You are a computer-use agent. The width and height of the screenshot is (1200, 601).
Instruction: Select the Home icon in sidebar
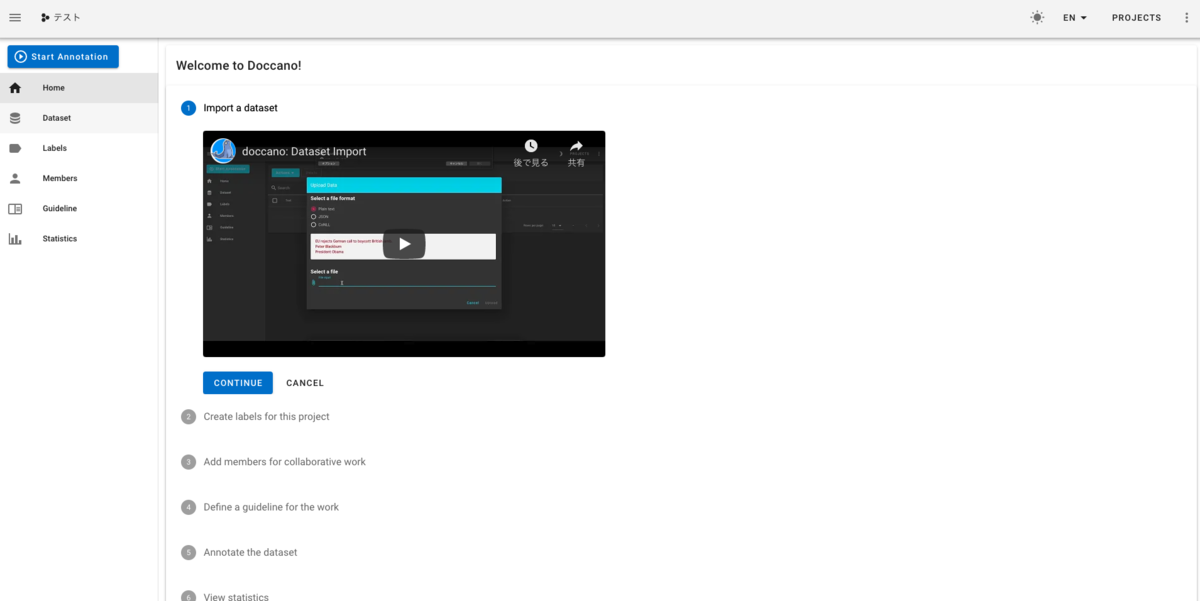click(15, 88)
